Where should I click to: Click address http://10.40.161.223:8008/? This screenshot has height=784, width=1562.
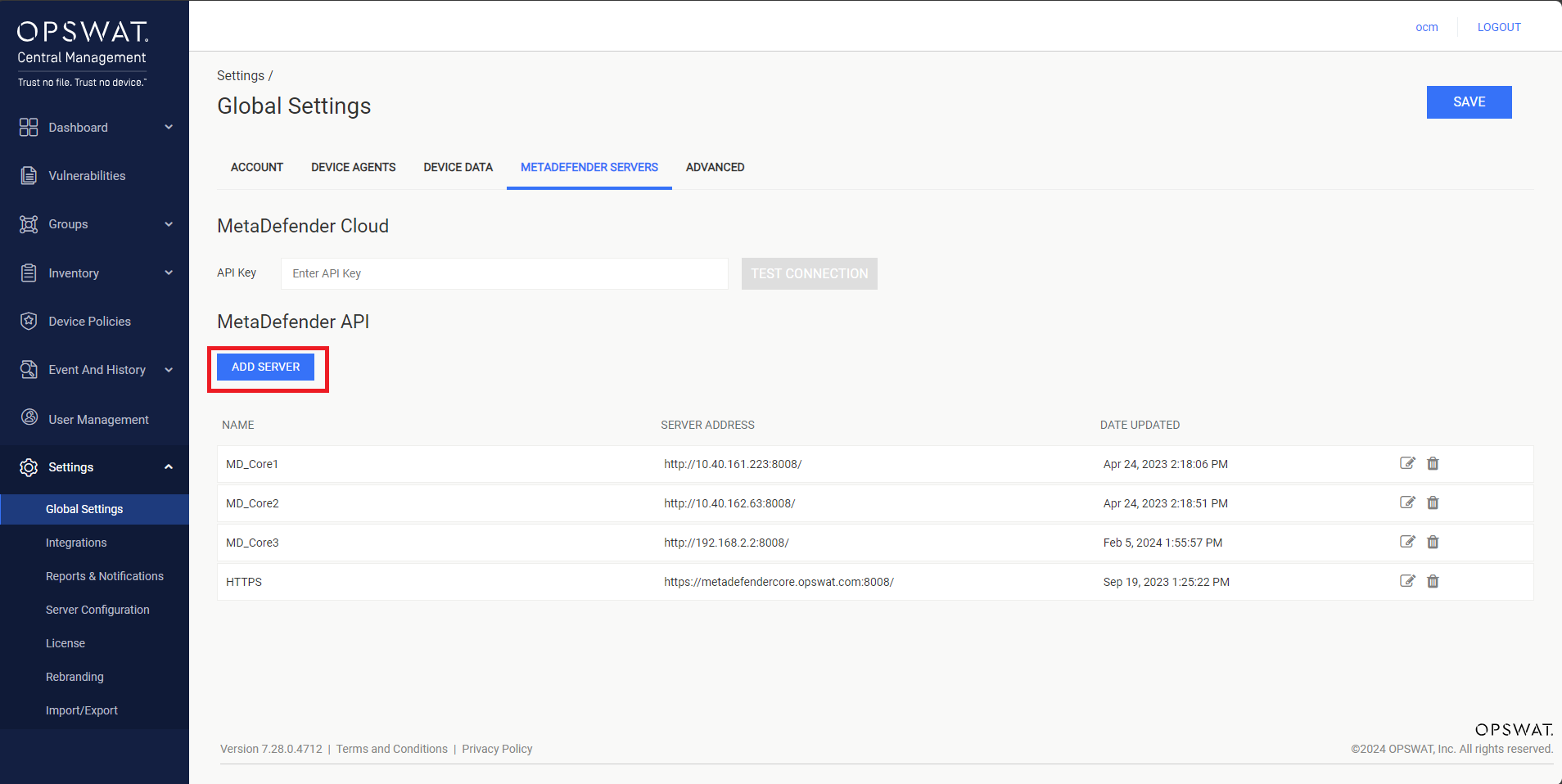tap(733, 464)
